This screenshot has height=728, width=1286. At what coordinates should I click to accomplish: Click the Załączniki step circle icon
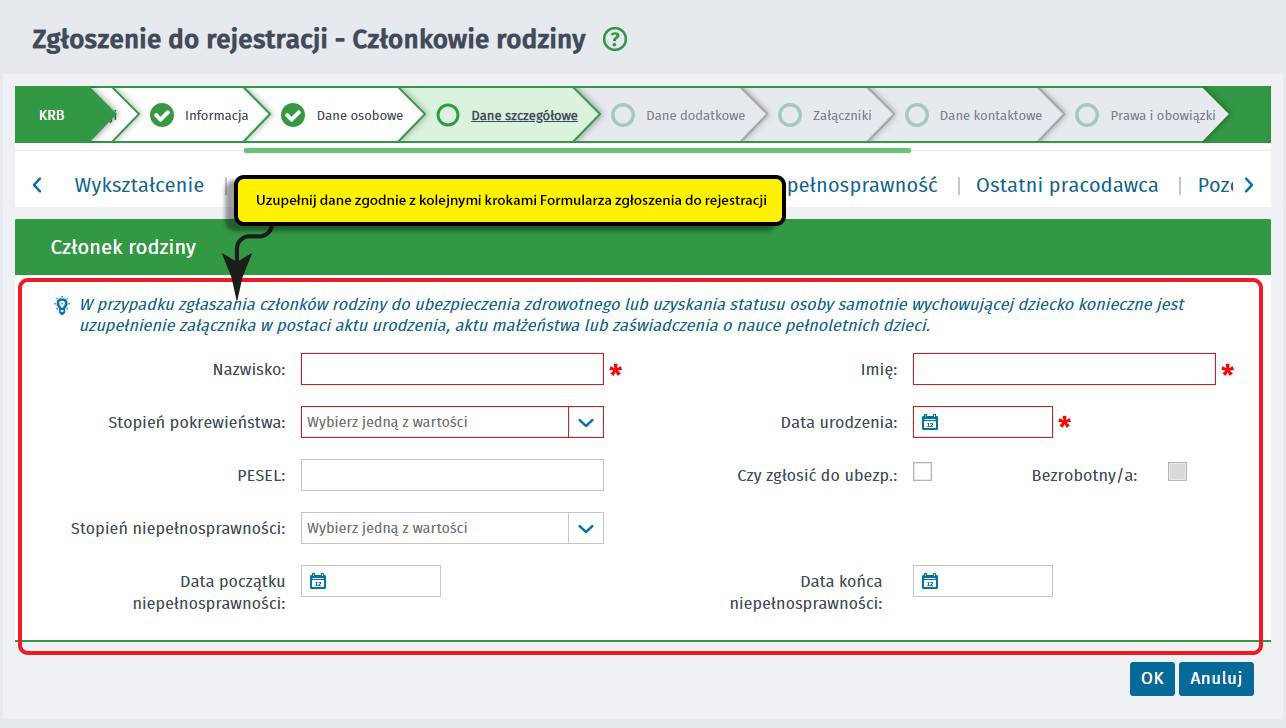pos(790,115)
